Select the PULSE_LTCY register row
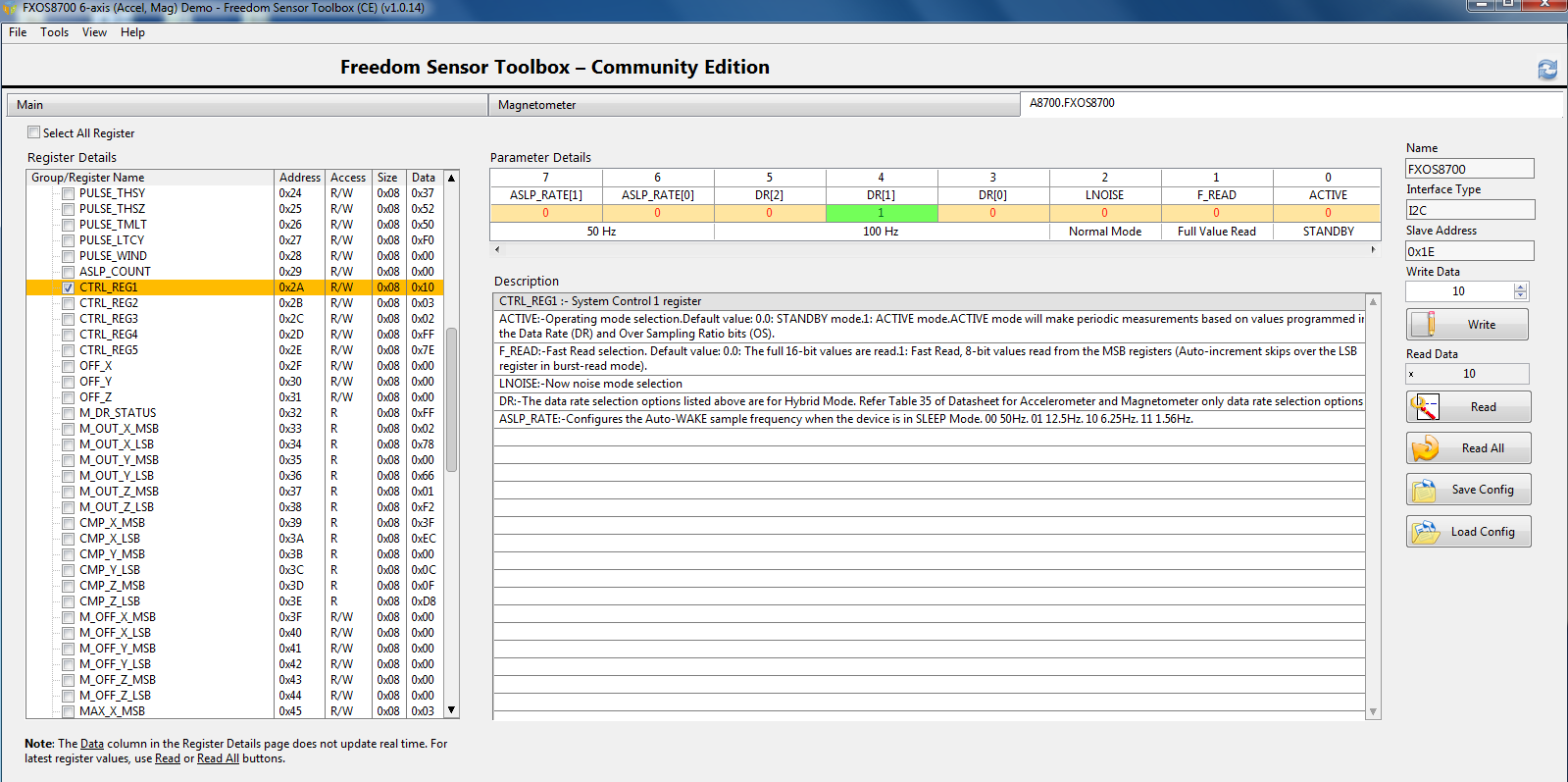This screenshot has width=1568, height=782. pos(235,240)
